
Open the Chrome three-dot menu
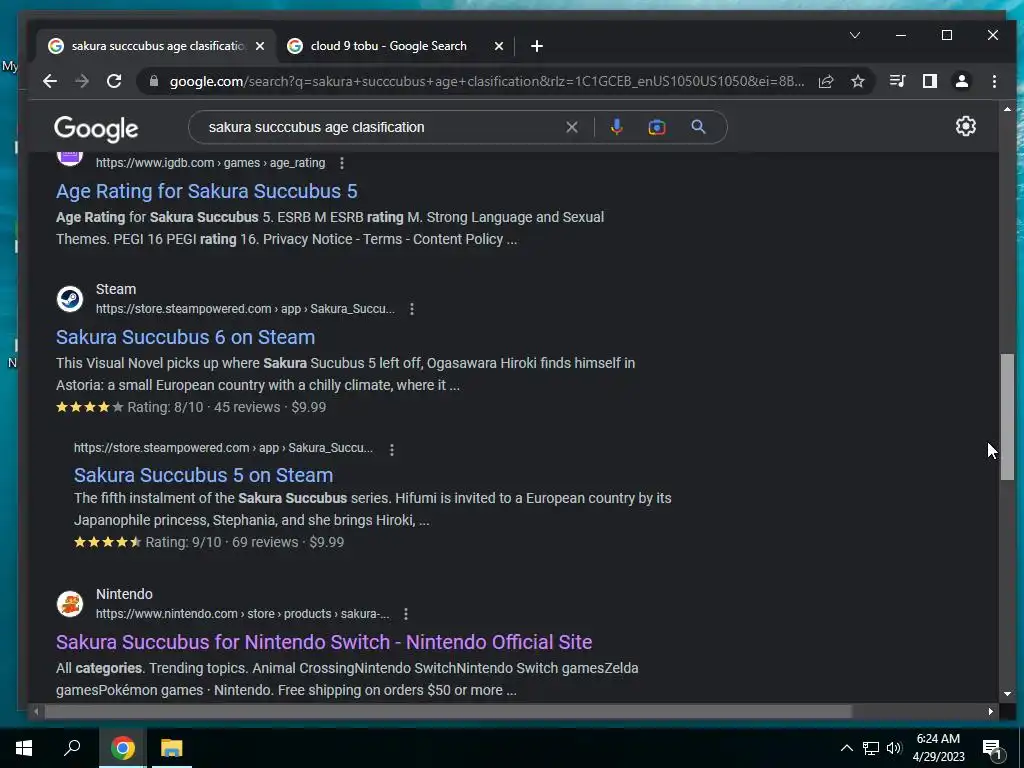tap(994, 81)
